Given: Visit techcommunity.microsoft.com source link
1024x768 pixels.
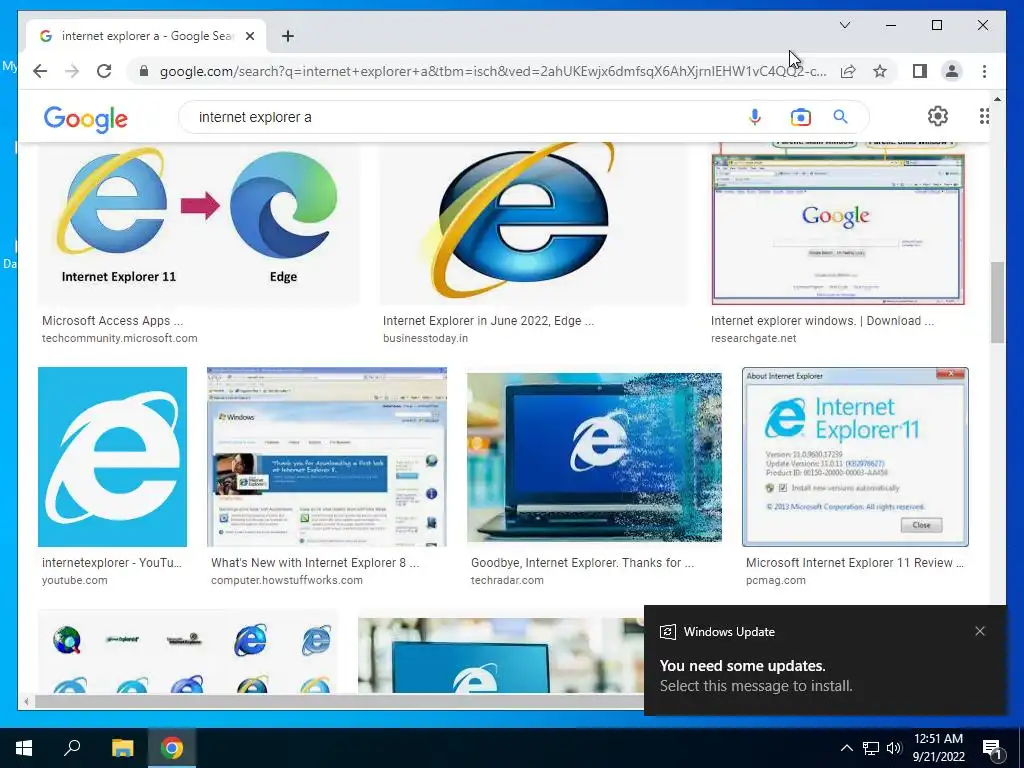Looking at the screenshot, I should tap(120, 338).
